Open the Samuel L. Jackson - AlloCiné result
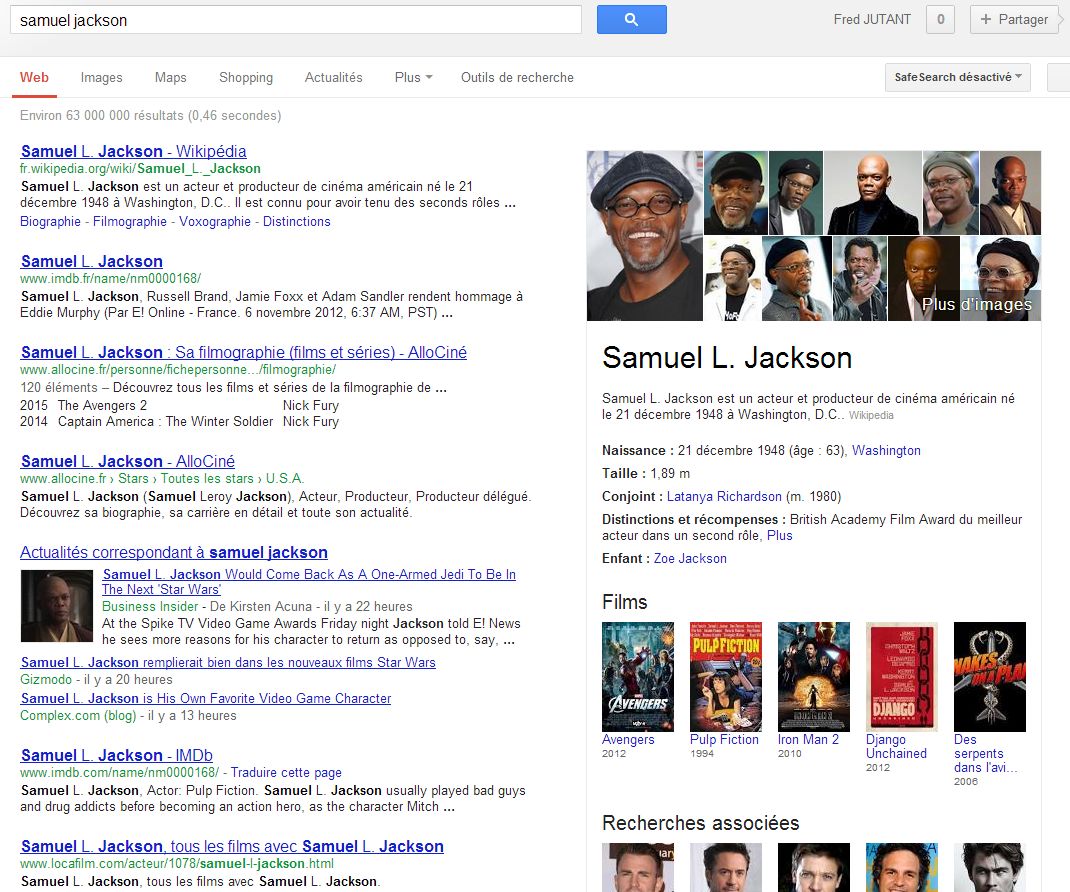 coord(128,461)
